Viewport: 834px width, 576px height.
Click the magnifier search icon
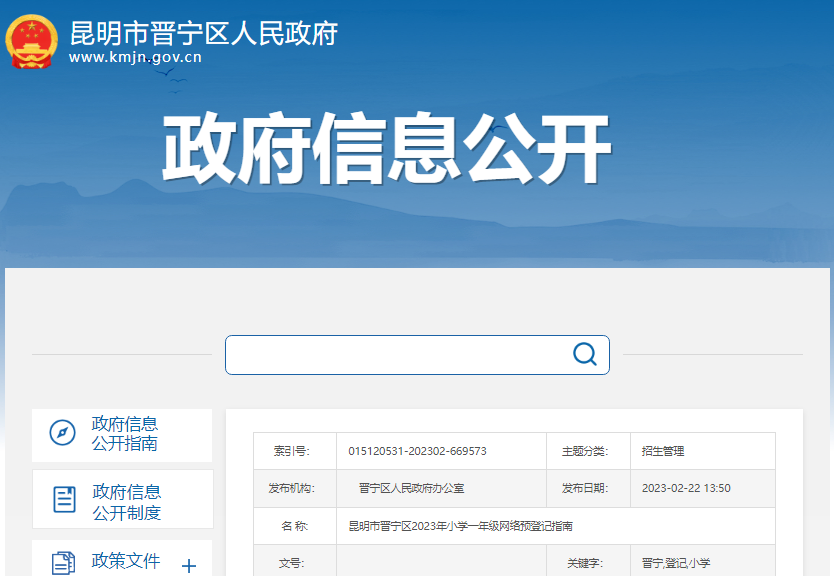pyautogui.click(x=585, y=354)
